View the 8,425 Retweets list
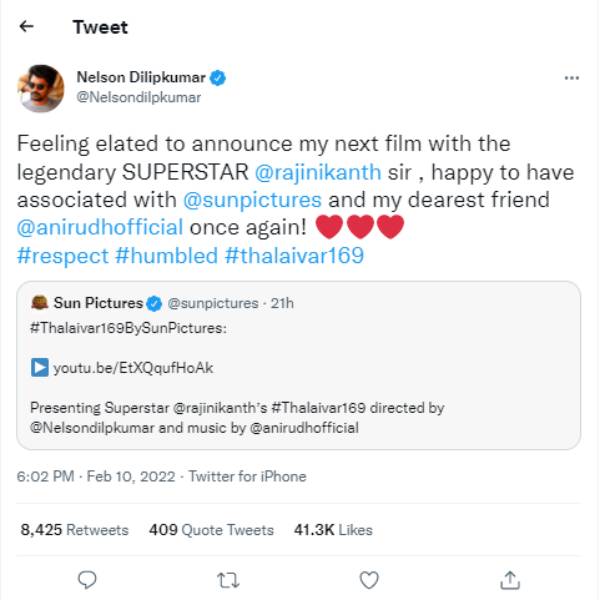The width and height of the screenshot is (600, 600). (74, 530)
